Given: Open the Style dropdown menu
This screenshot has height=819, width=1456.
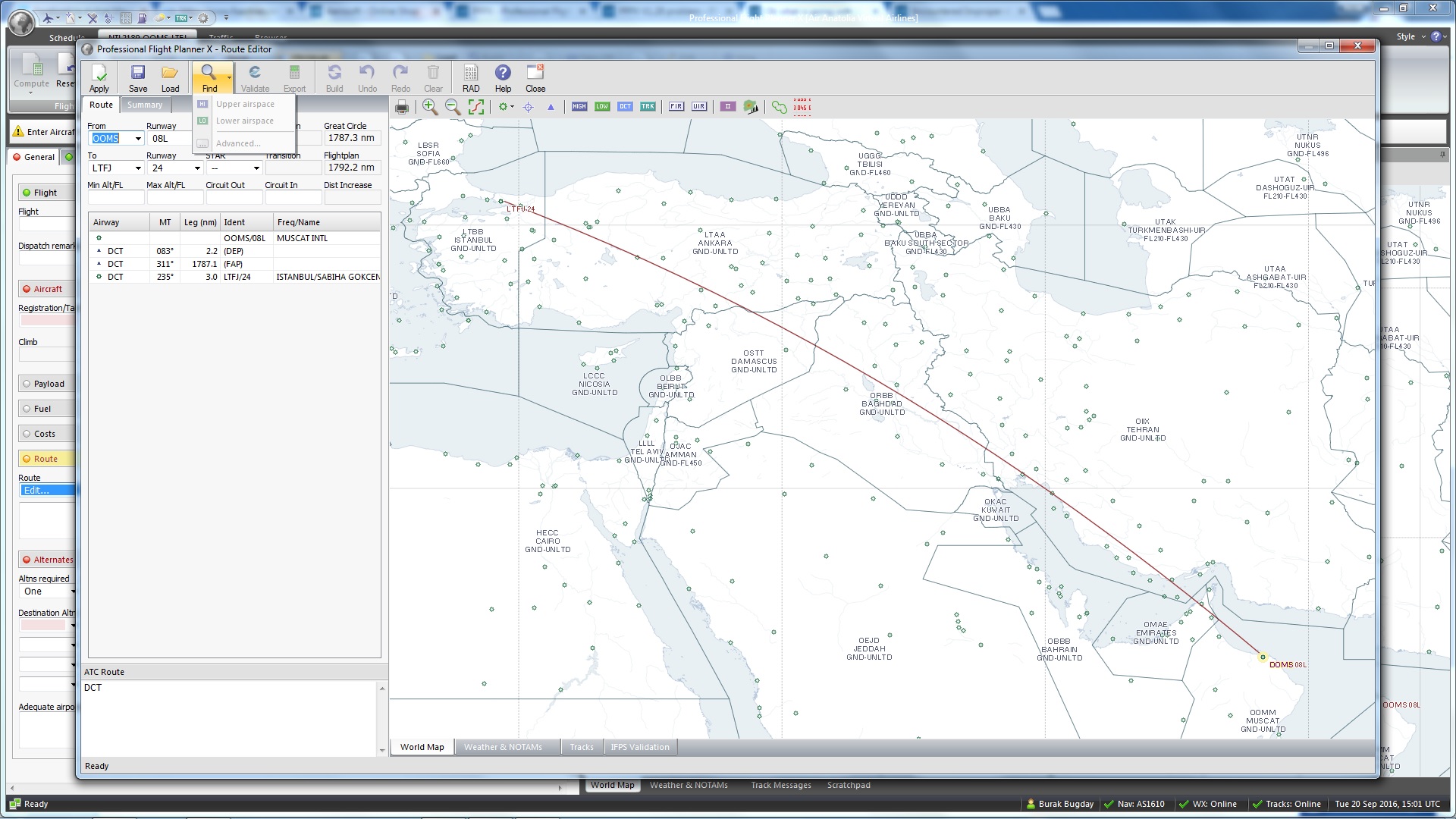Looking at the screenshot, I should pos(1410,36).
